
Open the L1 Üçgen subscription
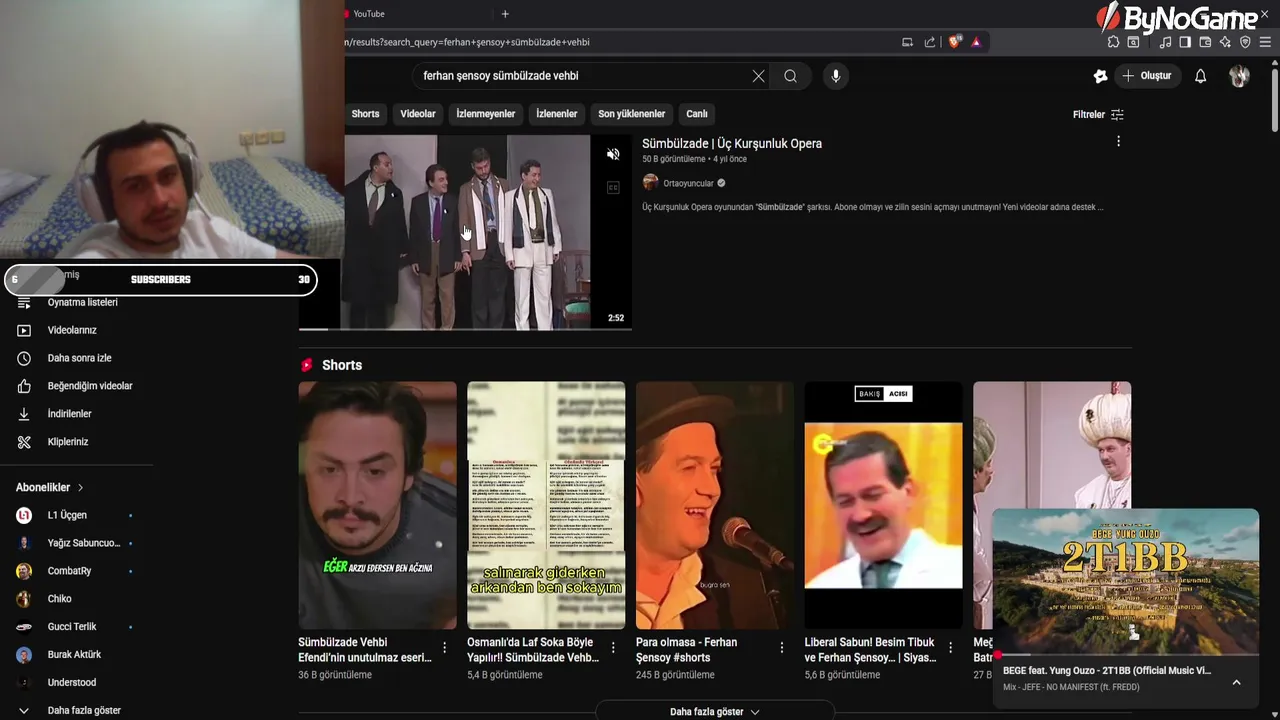[68, 515]
